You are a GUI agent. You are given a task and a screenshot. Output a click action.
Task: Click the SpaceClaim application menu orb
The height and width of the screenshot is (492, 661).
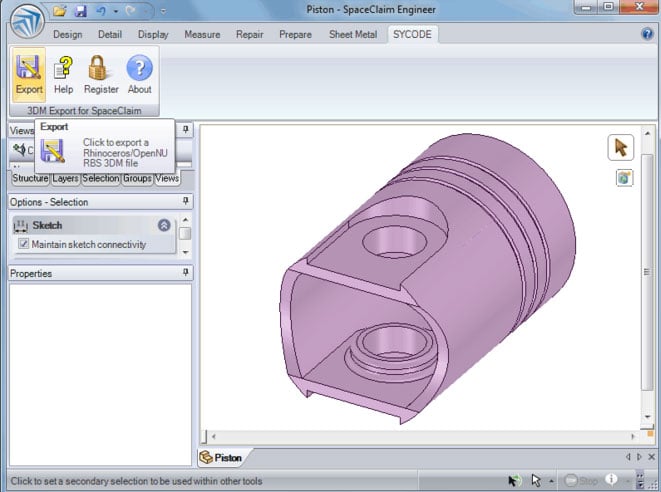click(20, 20)
